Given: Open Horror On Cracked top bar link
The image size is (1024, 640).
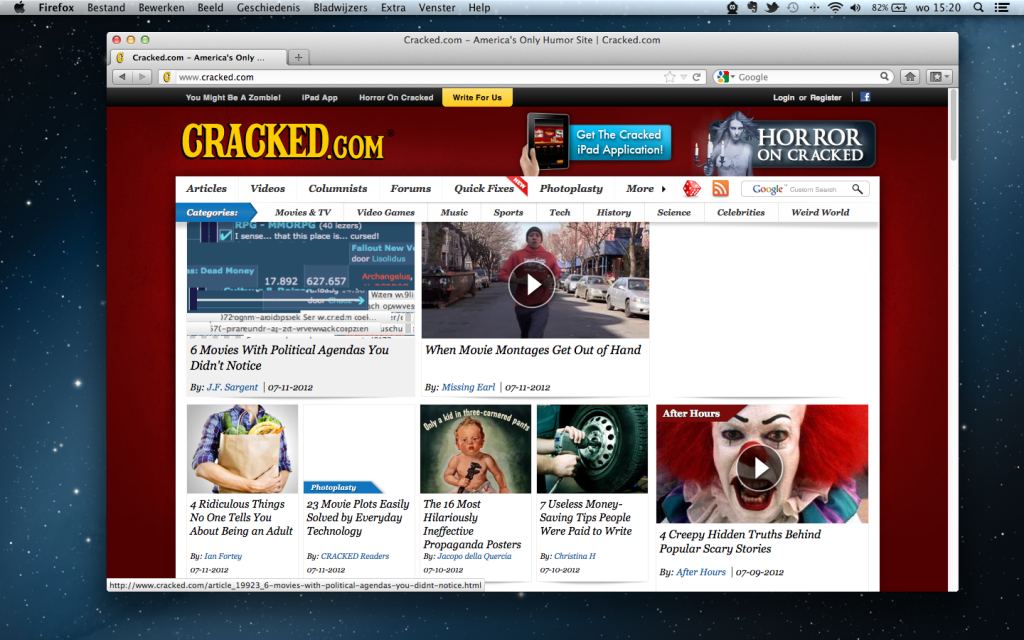Looking at the screenshot, I should (x=396, y=97).
